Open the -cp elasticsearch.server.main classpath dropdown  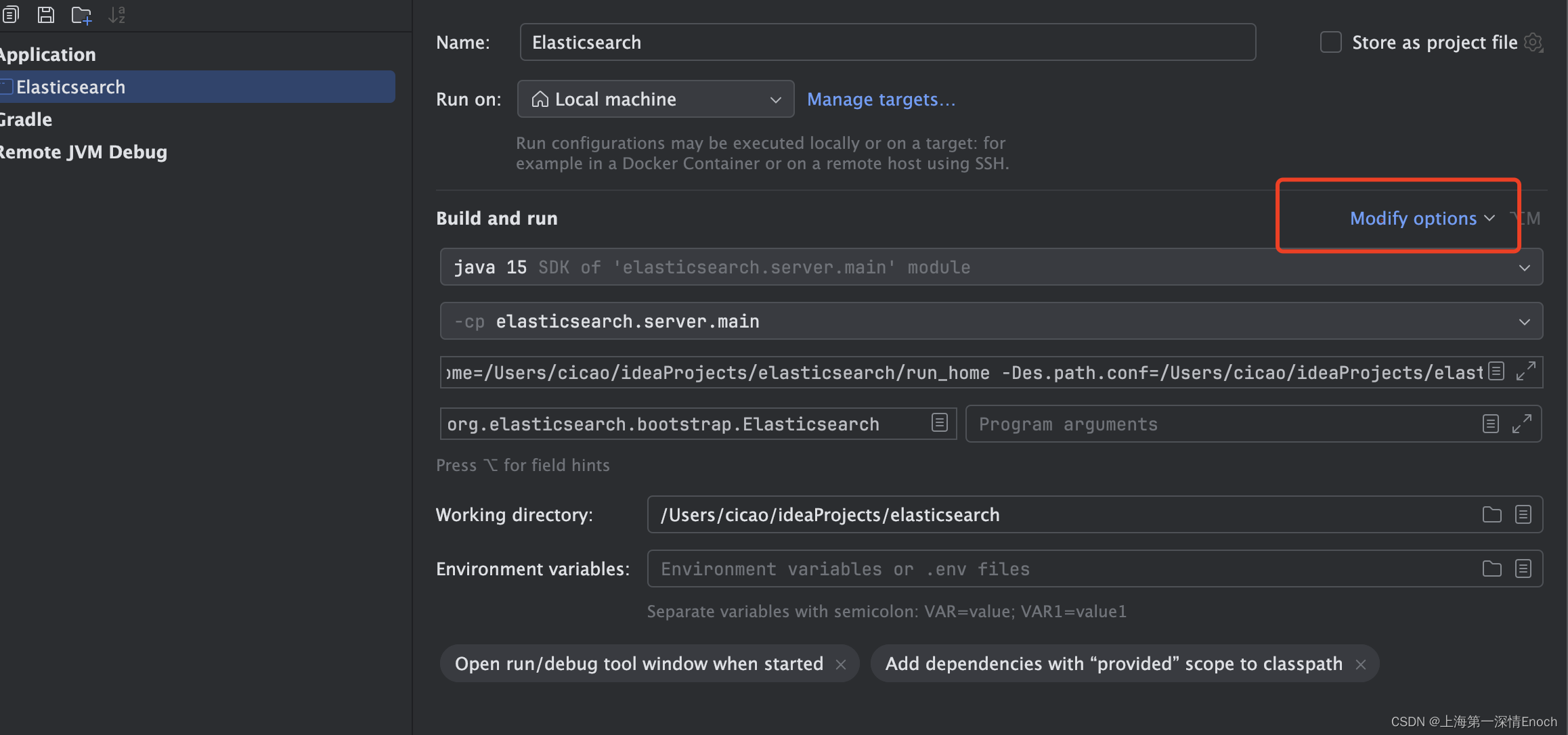[991, 321]
